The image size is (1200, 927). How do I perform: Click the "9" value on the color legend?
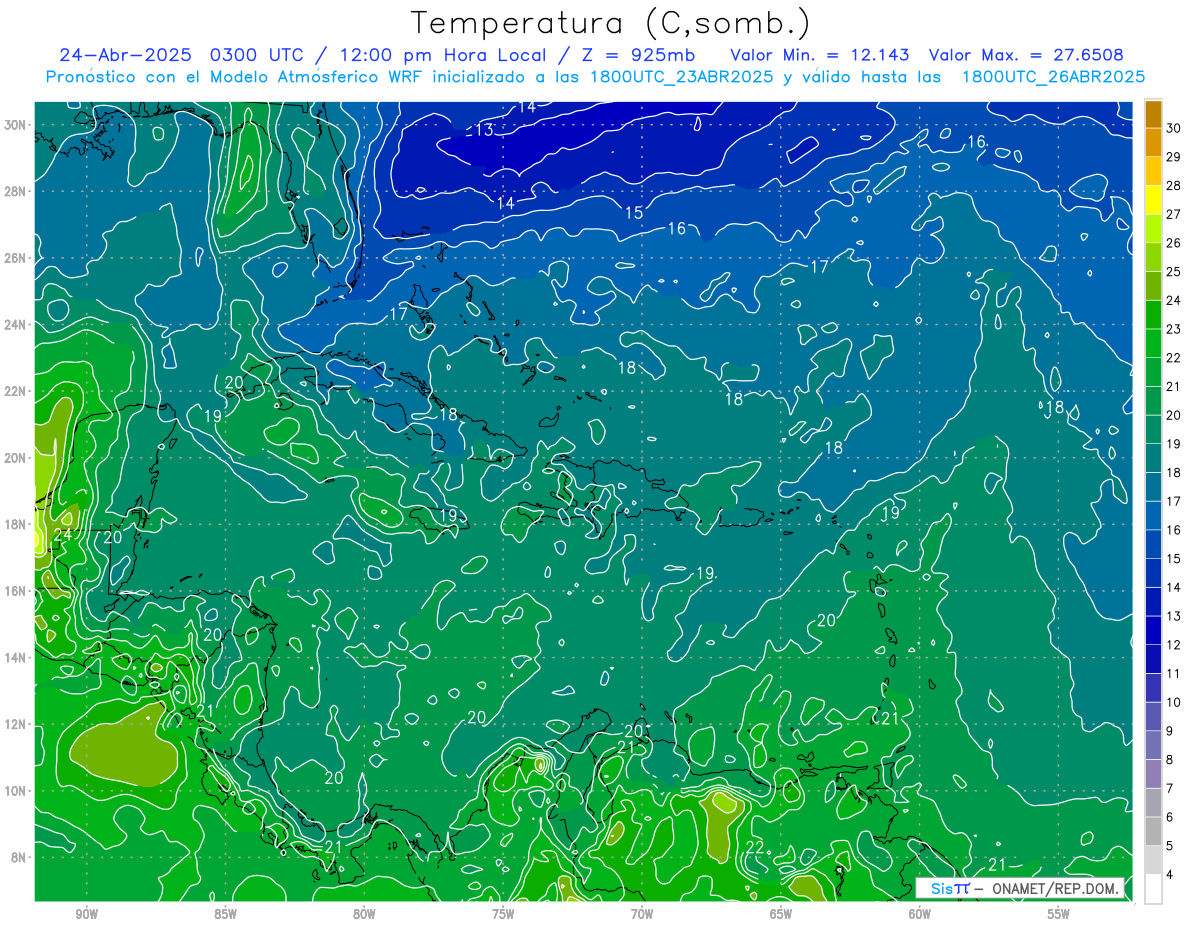(1169, 731)
